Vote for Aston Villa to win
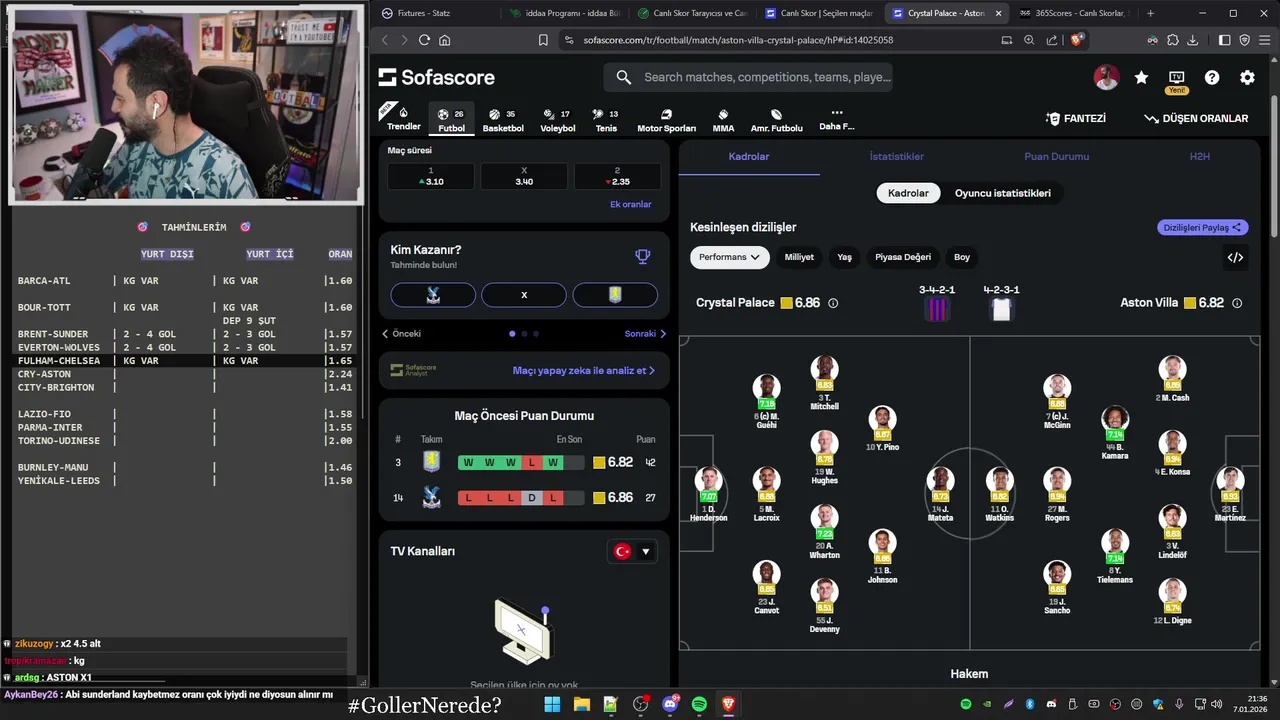 click(615, 295)
